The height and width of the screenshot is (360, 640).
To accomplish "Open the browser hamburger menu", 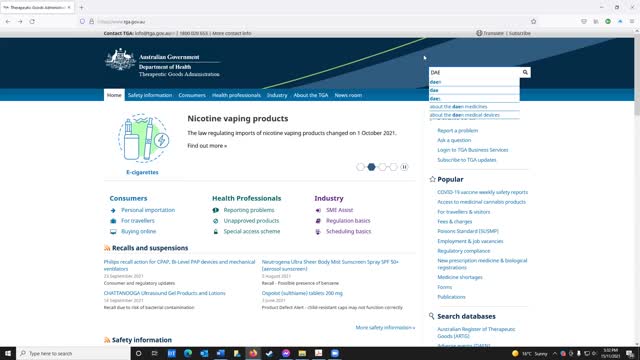I will (x=632, y=21).
